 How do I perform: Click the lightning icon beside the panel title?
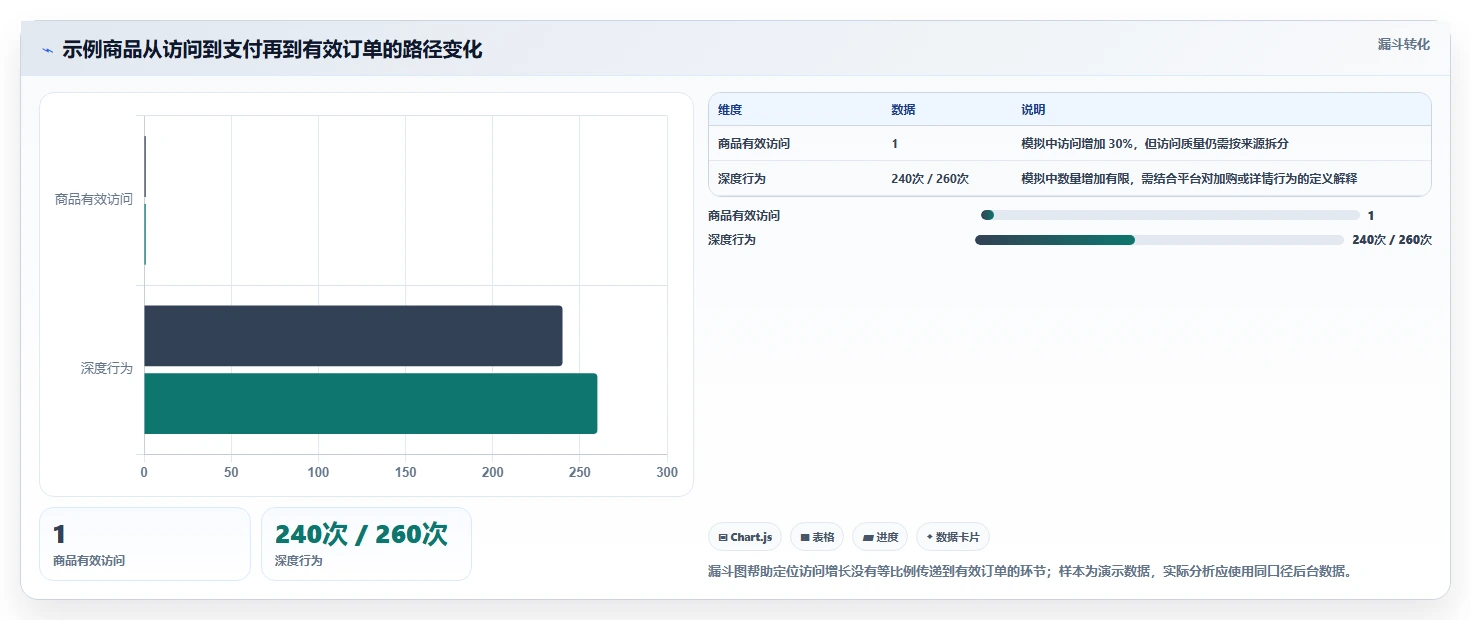coord(47,50)
